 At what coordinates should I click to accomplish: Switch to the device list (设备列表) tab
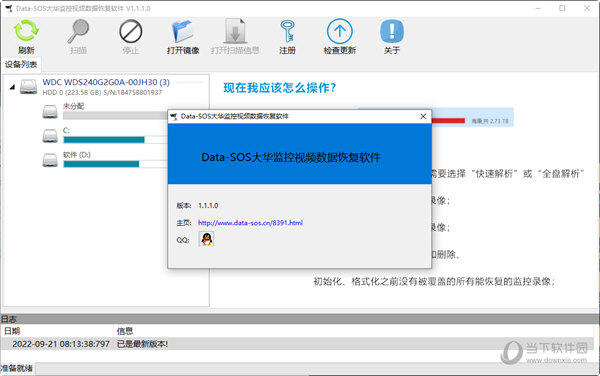point(21,64)
